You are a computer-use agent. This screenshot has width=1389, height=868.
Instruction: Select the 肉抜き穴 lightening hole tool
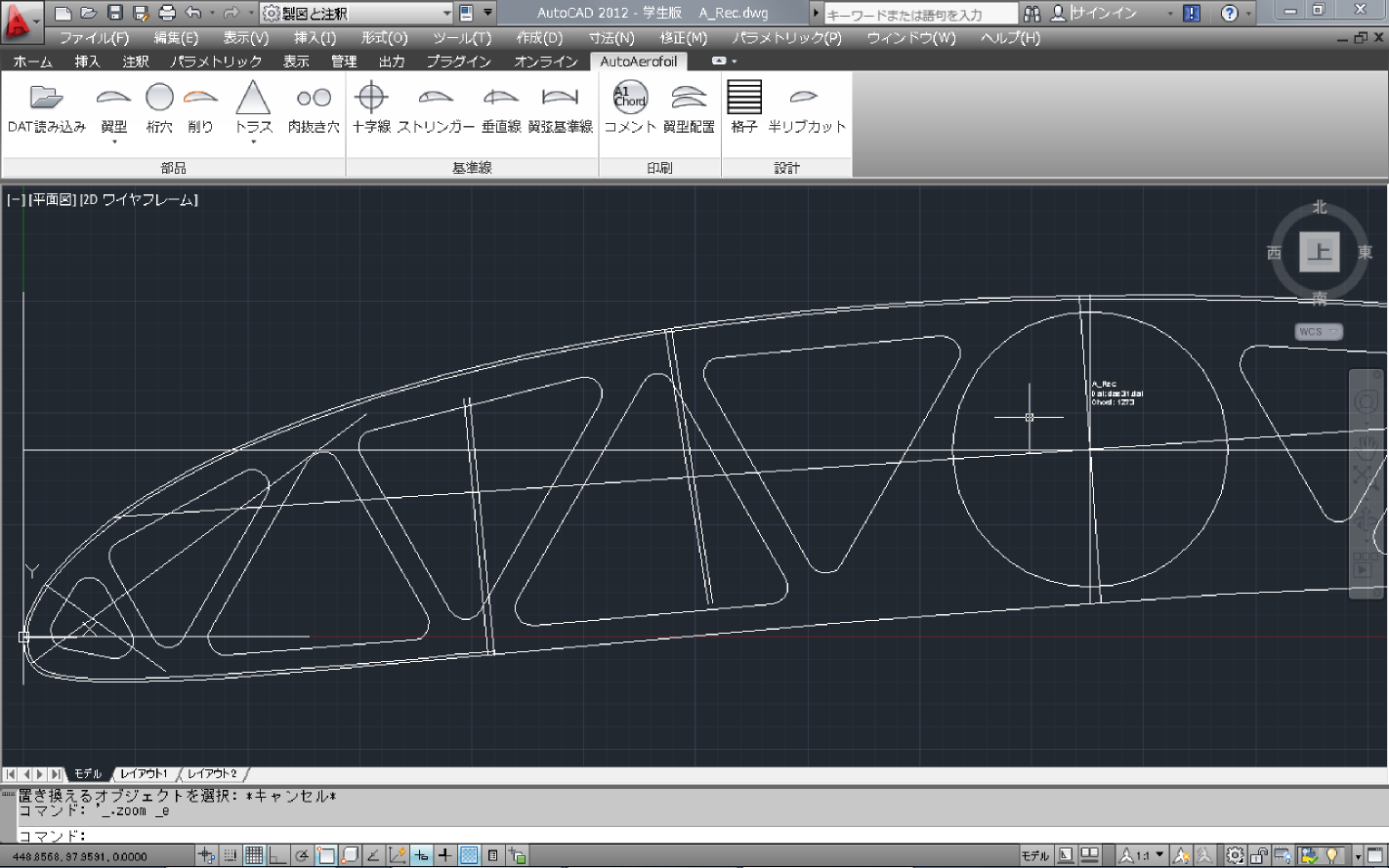tap(314, 98)
